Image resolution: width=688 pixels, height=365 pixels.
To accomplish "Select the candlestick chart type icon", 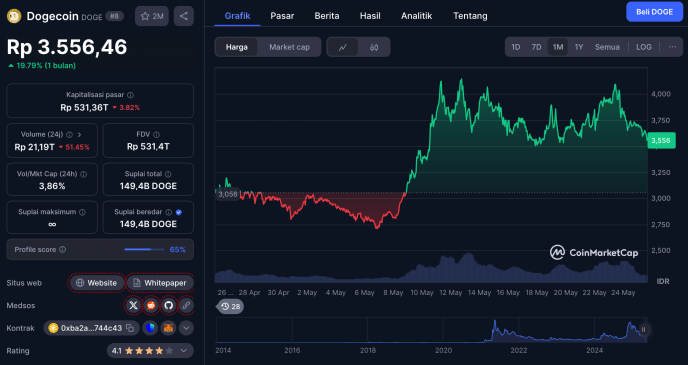I will 374,47.
